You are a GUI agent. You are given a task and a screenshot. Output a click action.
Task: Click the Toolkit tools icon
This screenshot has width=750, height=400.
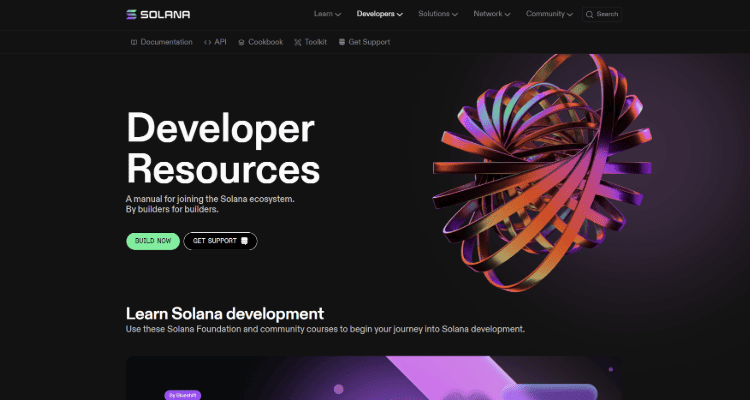pos(297,42)
